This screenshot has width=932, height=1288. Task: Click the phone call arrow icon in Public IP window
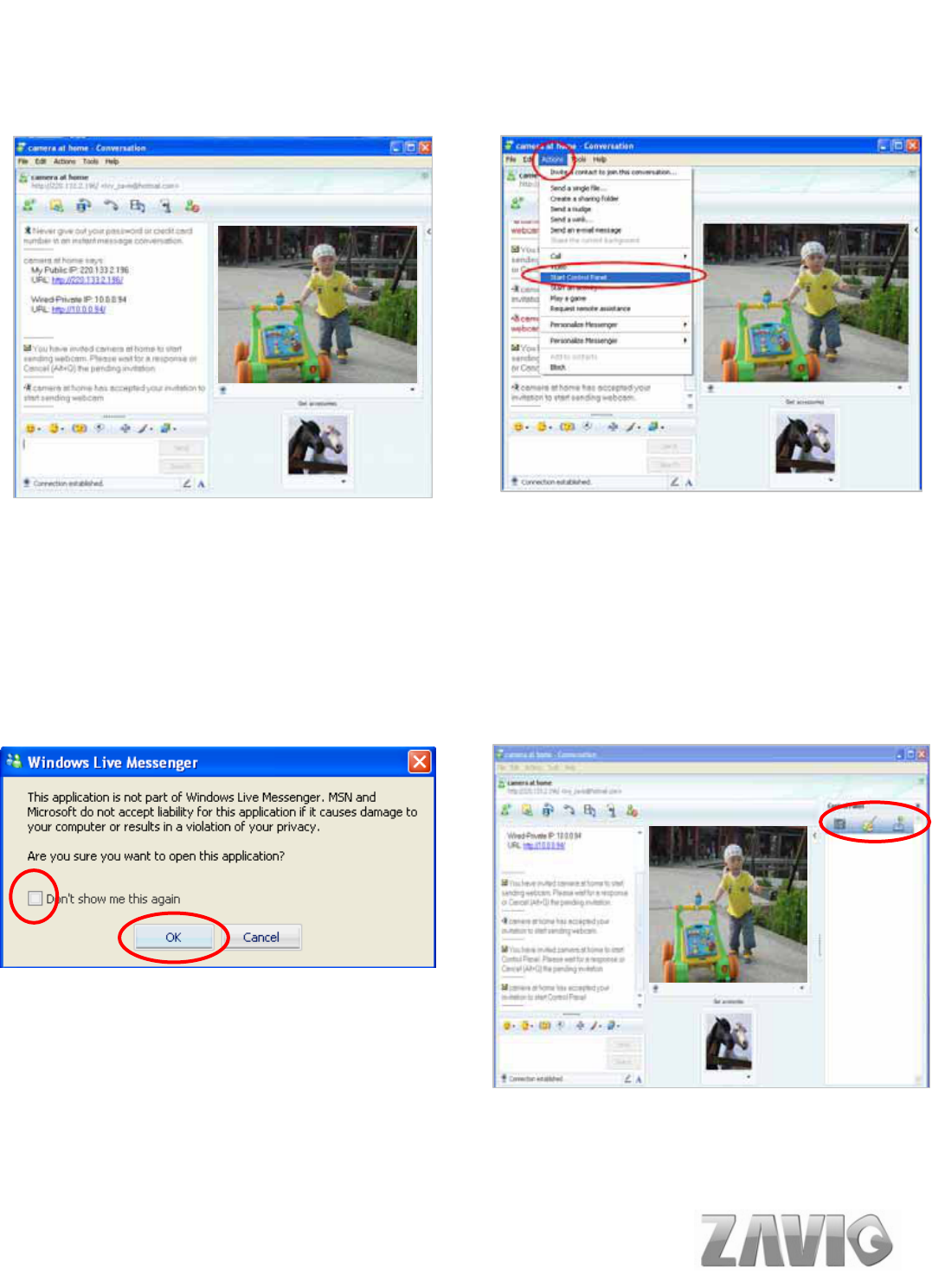coord(111,206)
